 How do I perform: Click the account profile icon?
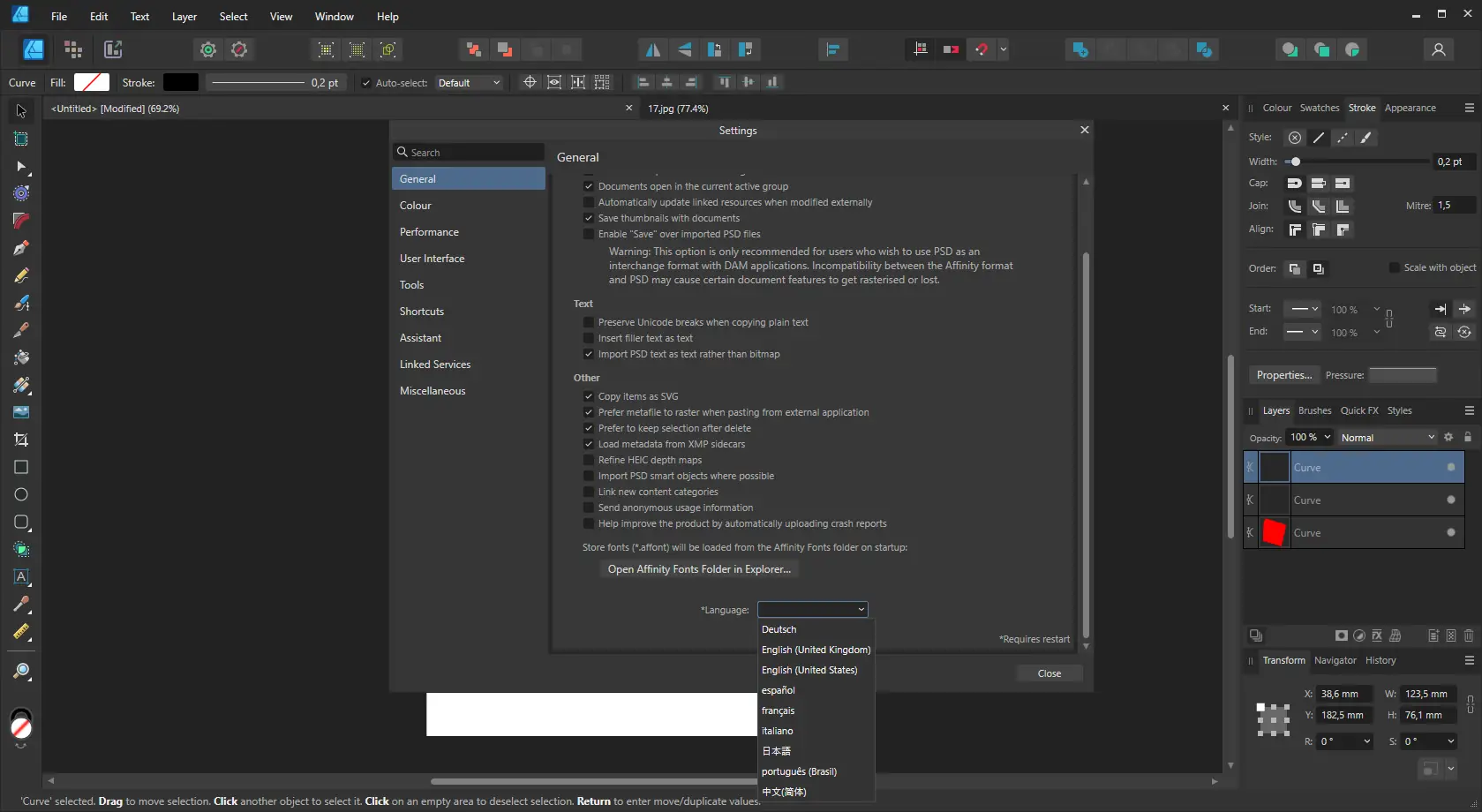(x=1438, y=49)
